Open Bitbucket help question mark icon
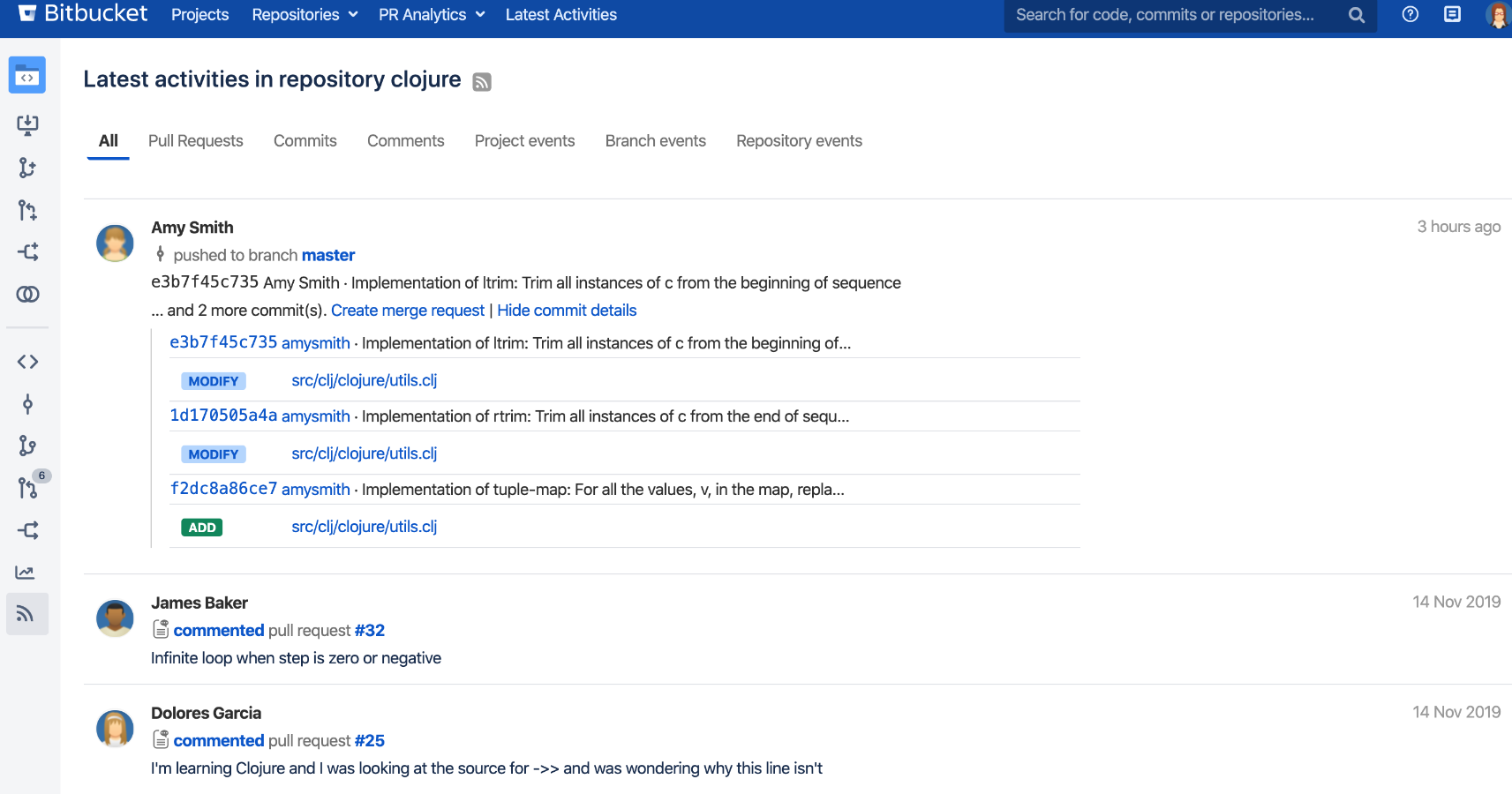 [x=1410, y=14]
